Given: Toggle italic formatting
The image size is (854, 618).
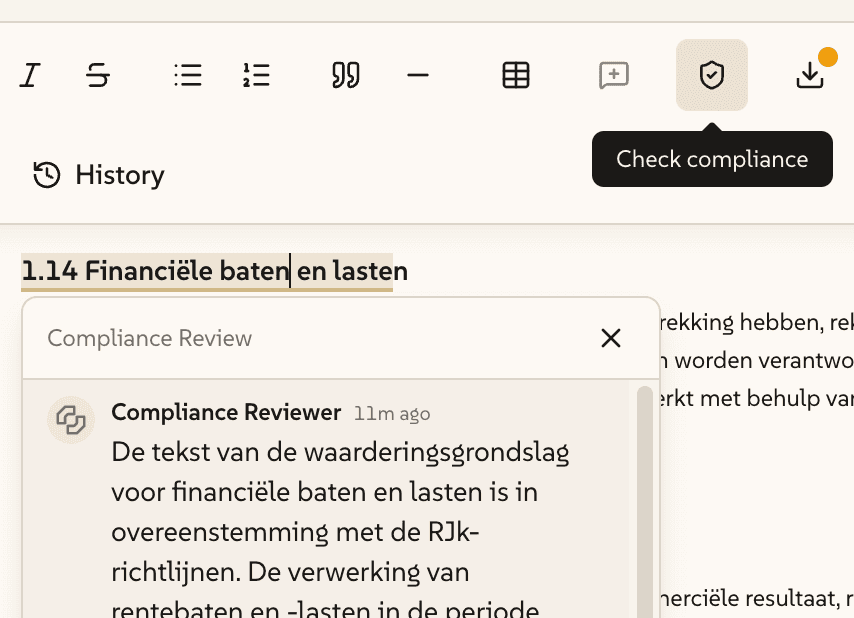Looking at the screenshot, I should [30, 75].
